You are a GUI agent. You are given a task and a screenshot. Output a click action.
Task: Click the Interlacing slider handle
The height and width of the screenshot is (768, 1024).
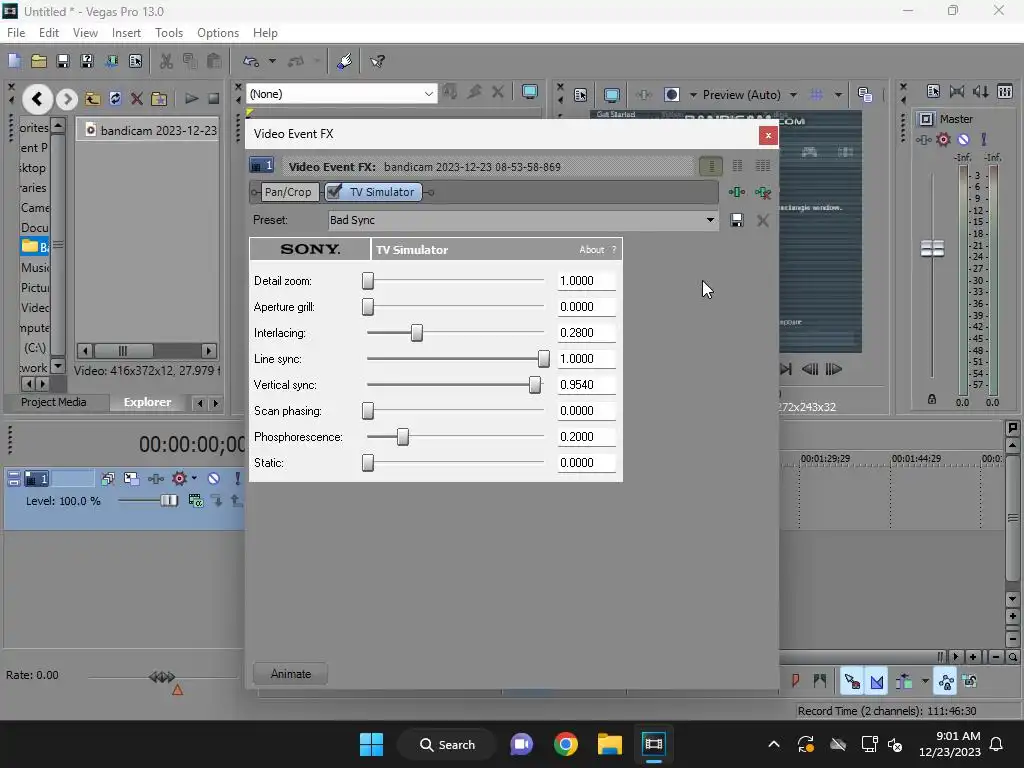[x=417, y=333]
